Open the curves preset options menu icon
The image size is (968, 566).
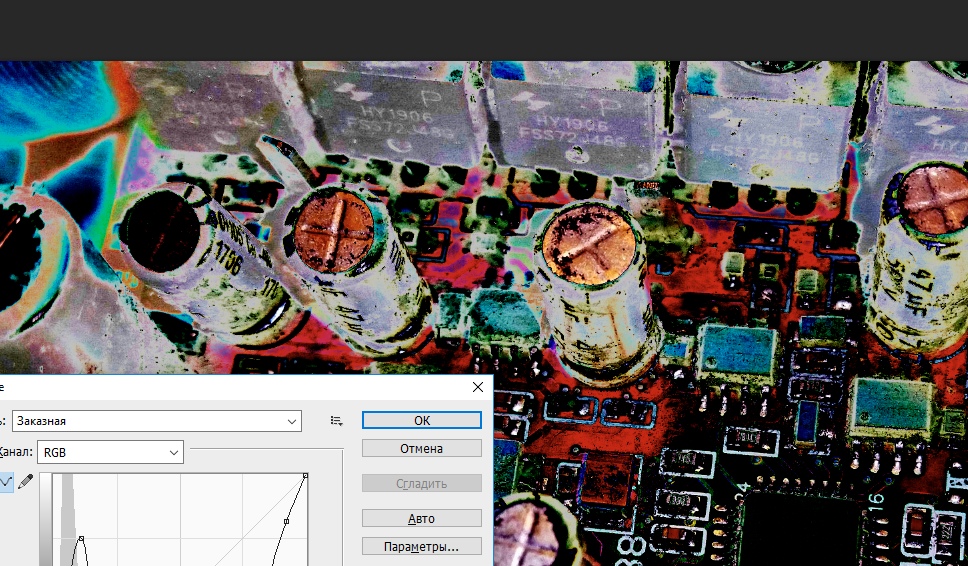tap(336, 420)
